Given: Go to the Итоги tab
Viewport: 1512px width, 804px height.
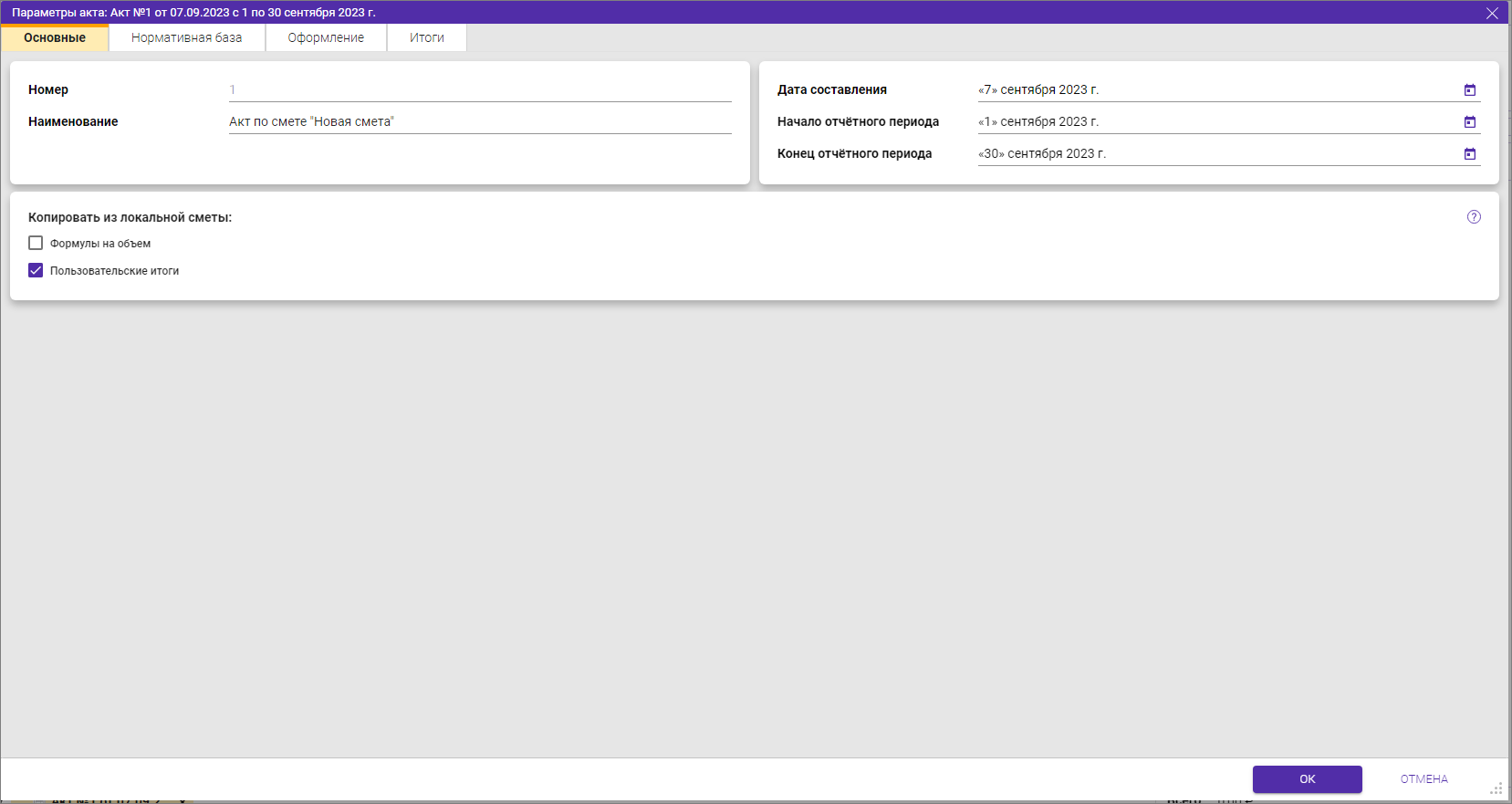Looking at the screenshot, I should pyautogui.click(x=426, y=38).
